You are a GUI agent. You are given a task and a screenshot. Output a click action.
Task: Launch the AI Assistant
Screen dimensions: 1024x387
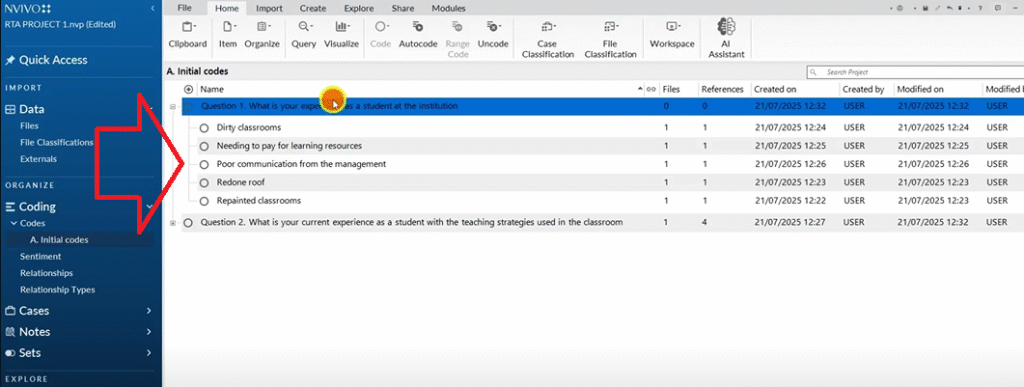click(x=726, y=38)
